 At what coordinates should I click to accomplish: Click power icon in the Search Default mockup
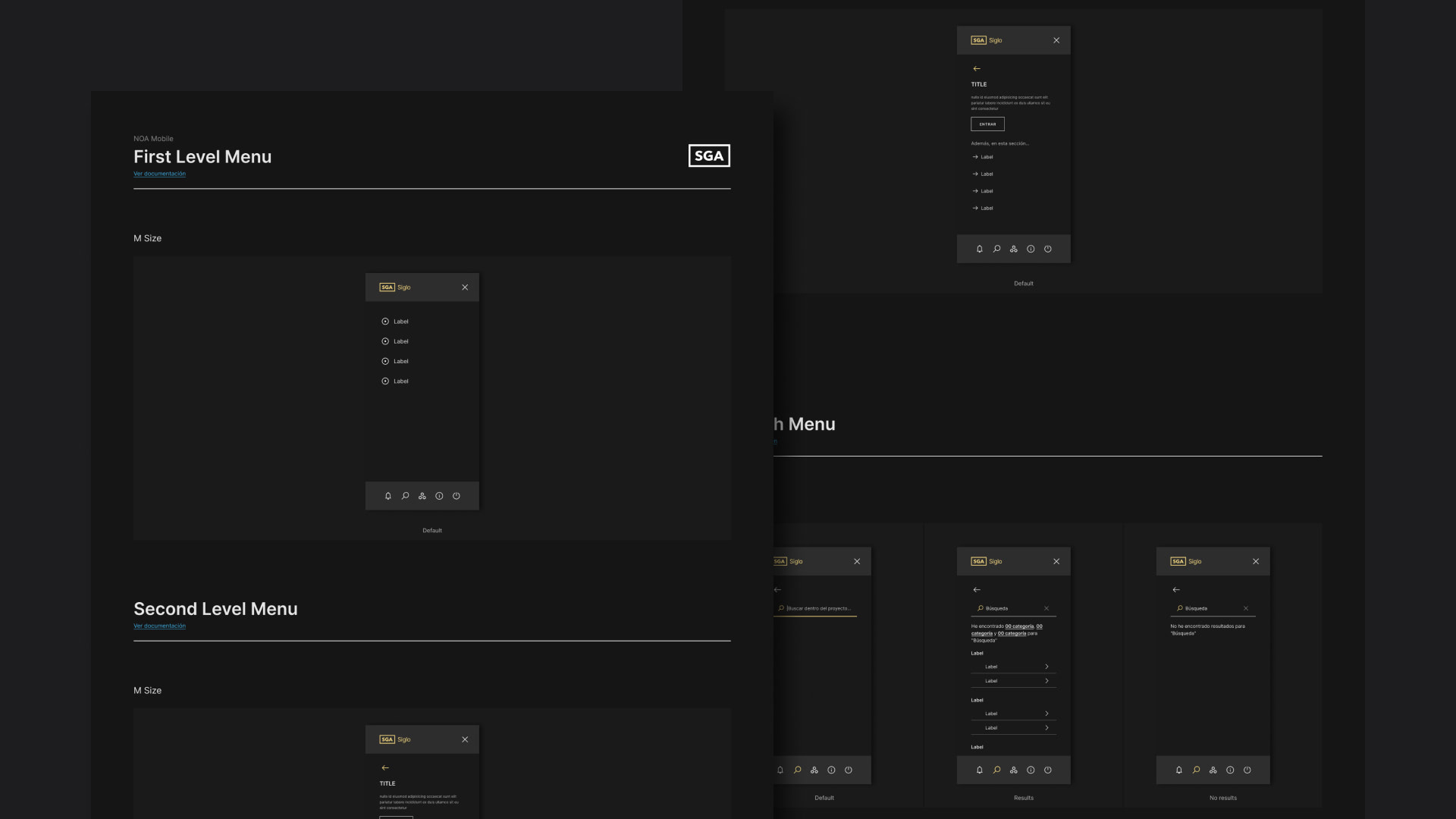click(x=849, y=770)
